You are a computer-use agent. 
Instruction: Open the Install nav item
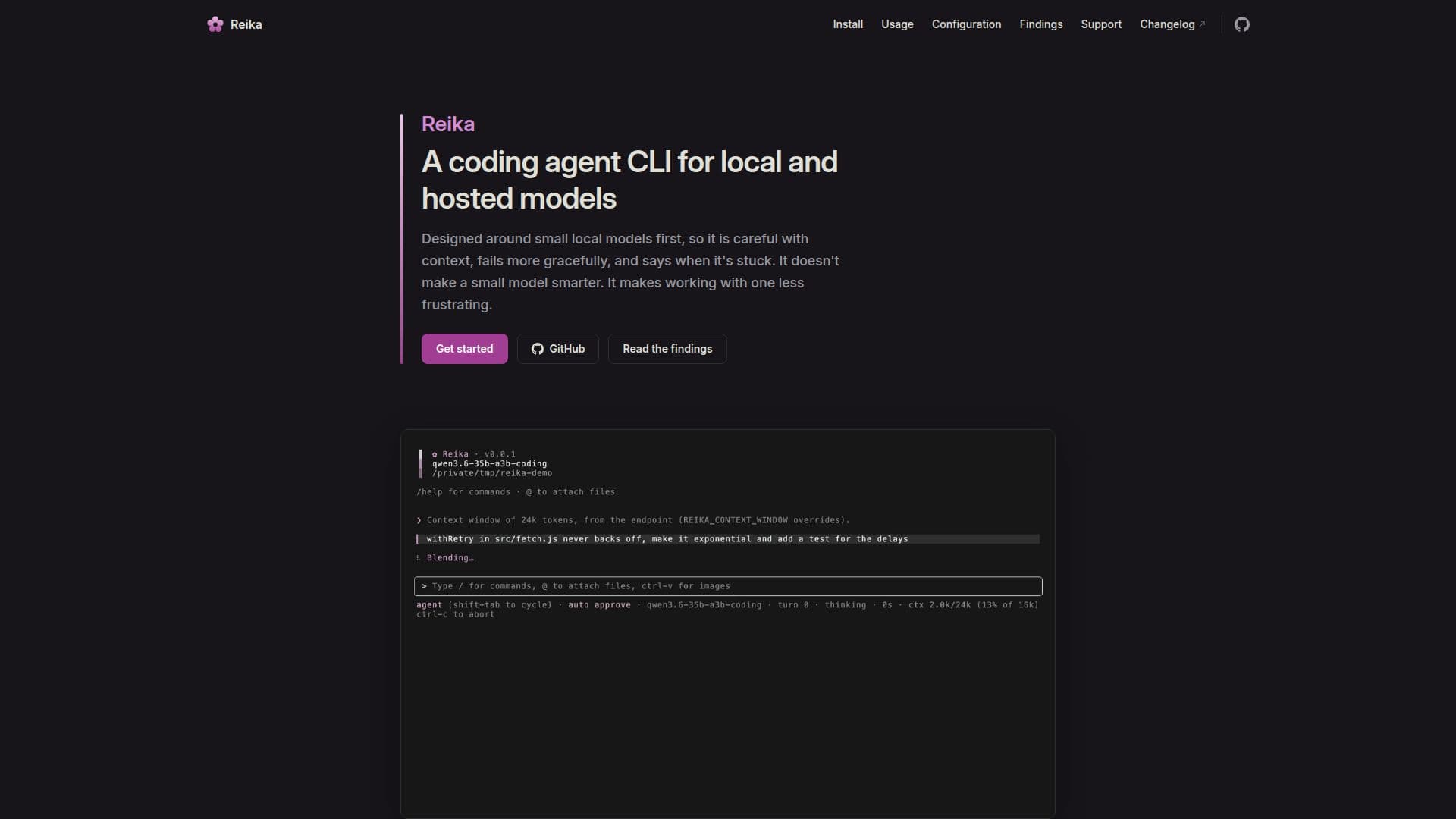coord(848,24)
